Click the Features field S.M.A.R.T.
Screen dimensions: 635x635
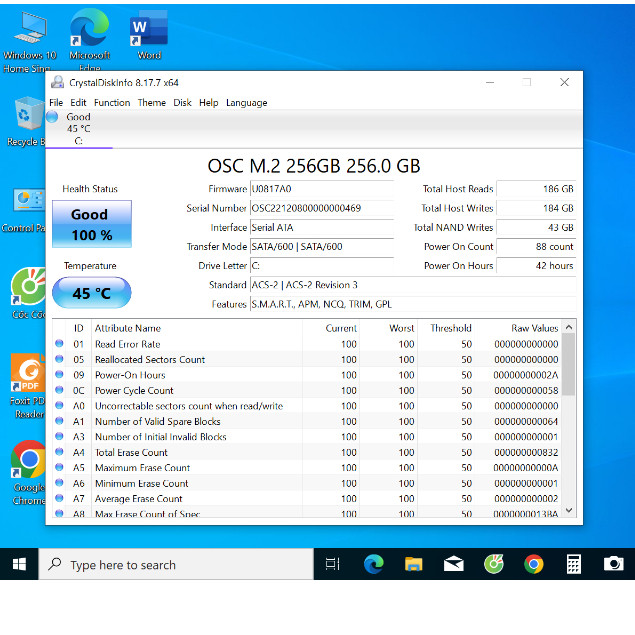(413, 304)
